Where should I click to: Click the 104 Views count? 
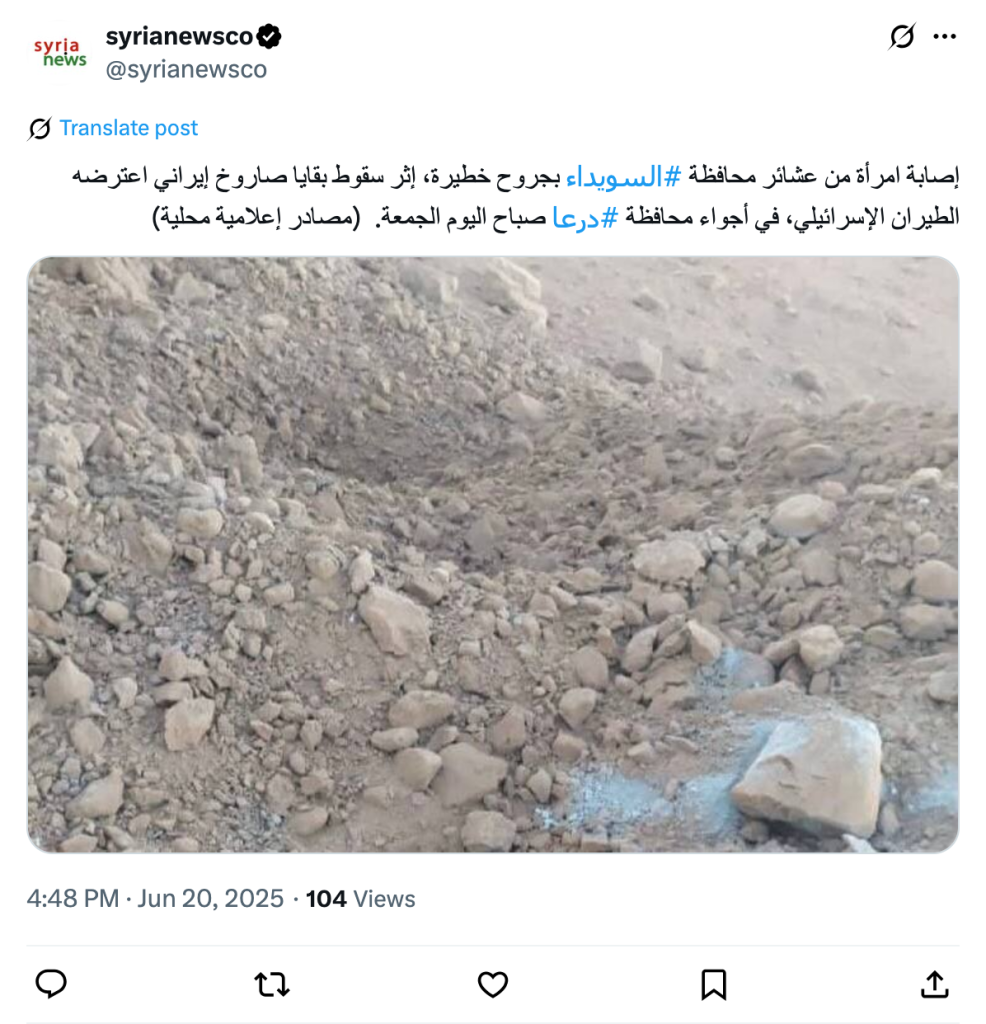coord(360,899)
